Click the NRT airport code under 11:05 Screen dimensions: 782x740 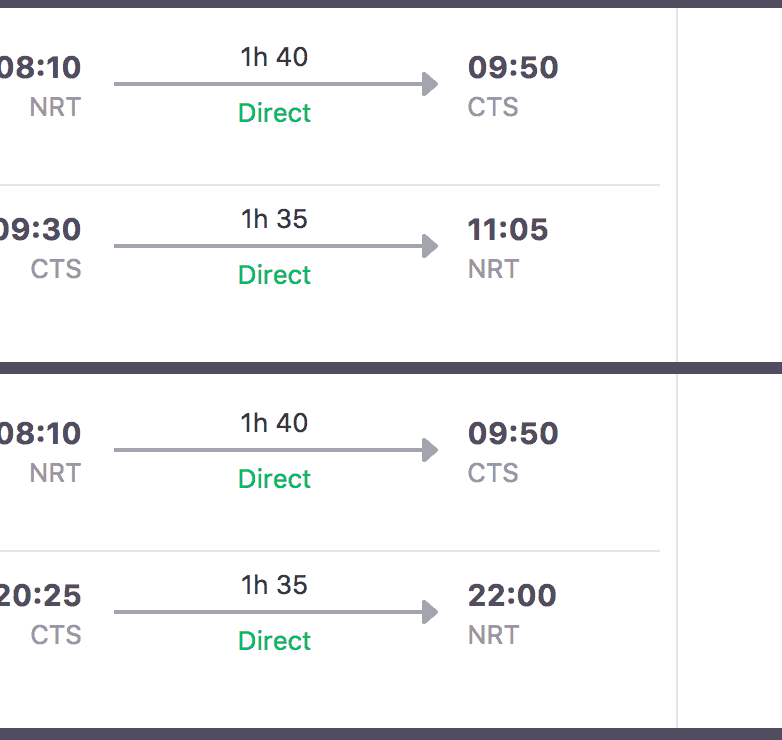[493, 269]
